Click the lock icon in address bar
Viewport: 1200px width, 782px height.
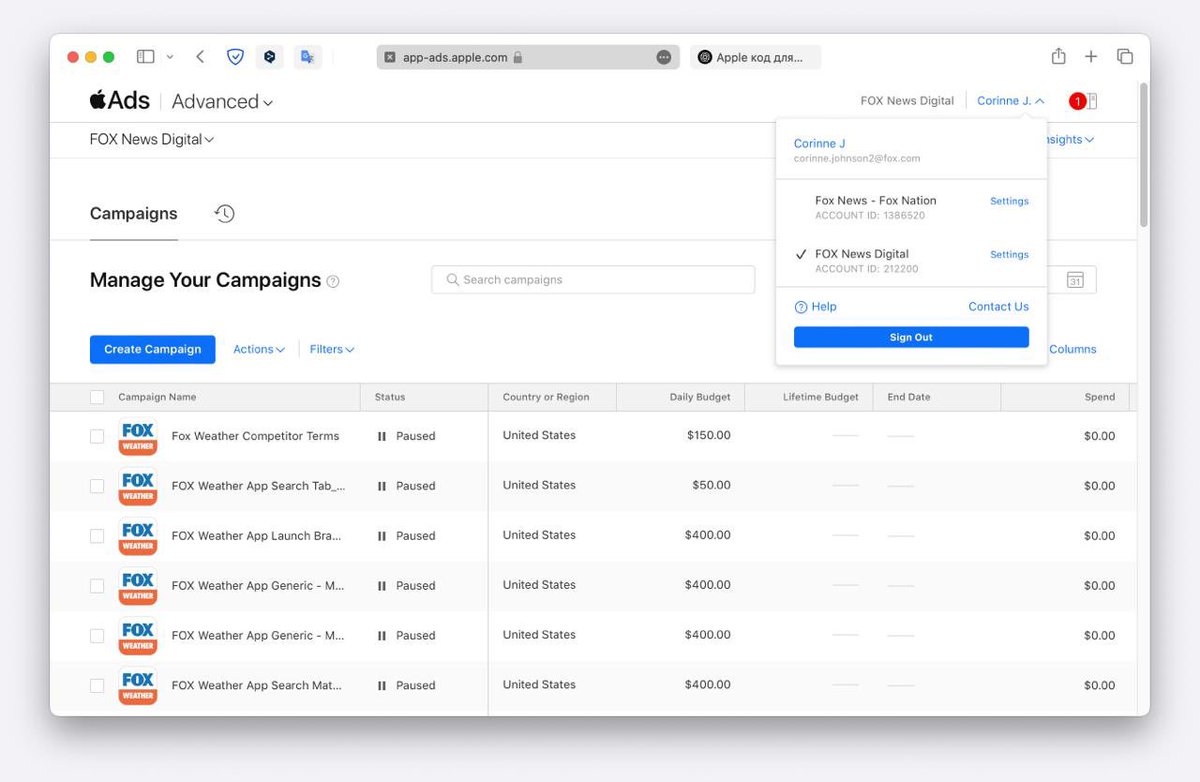tap(517, 57)
